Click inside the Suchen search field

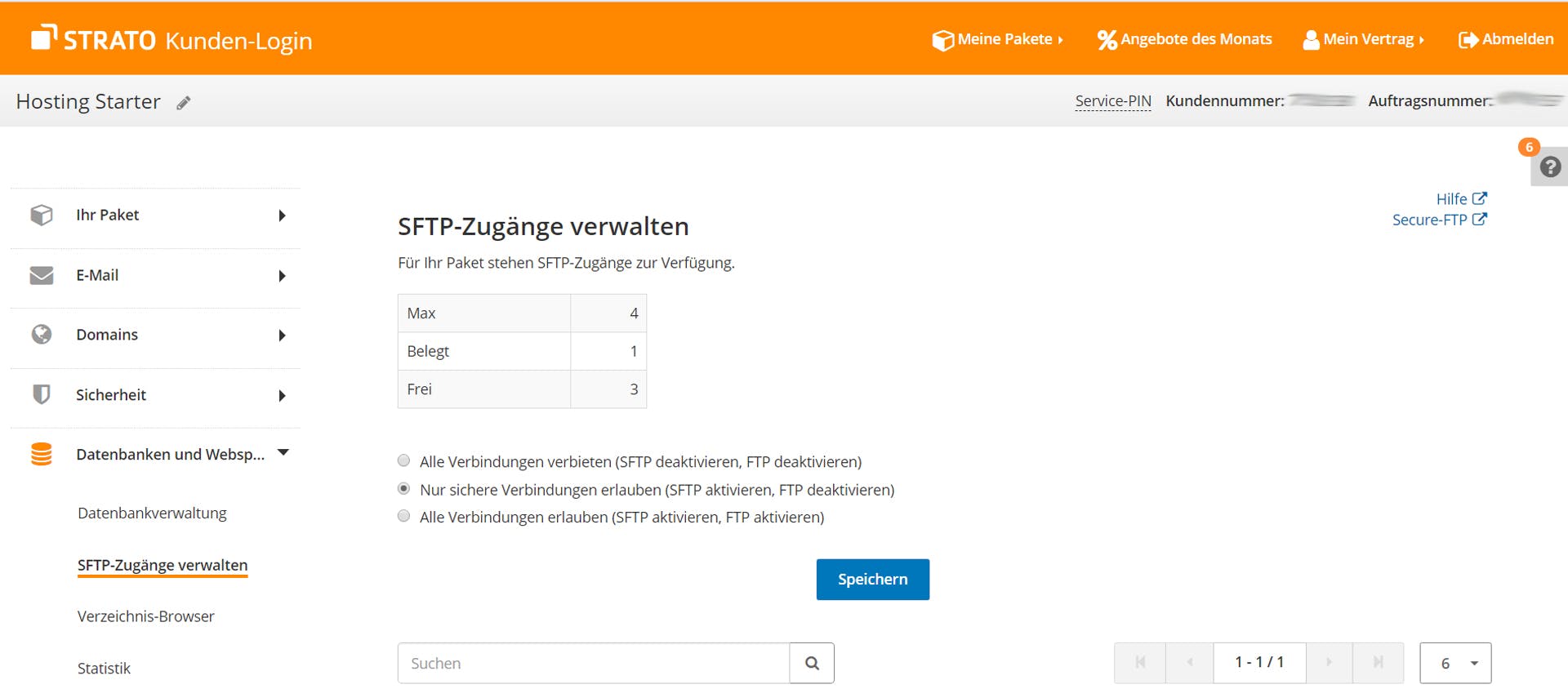594,663
